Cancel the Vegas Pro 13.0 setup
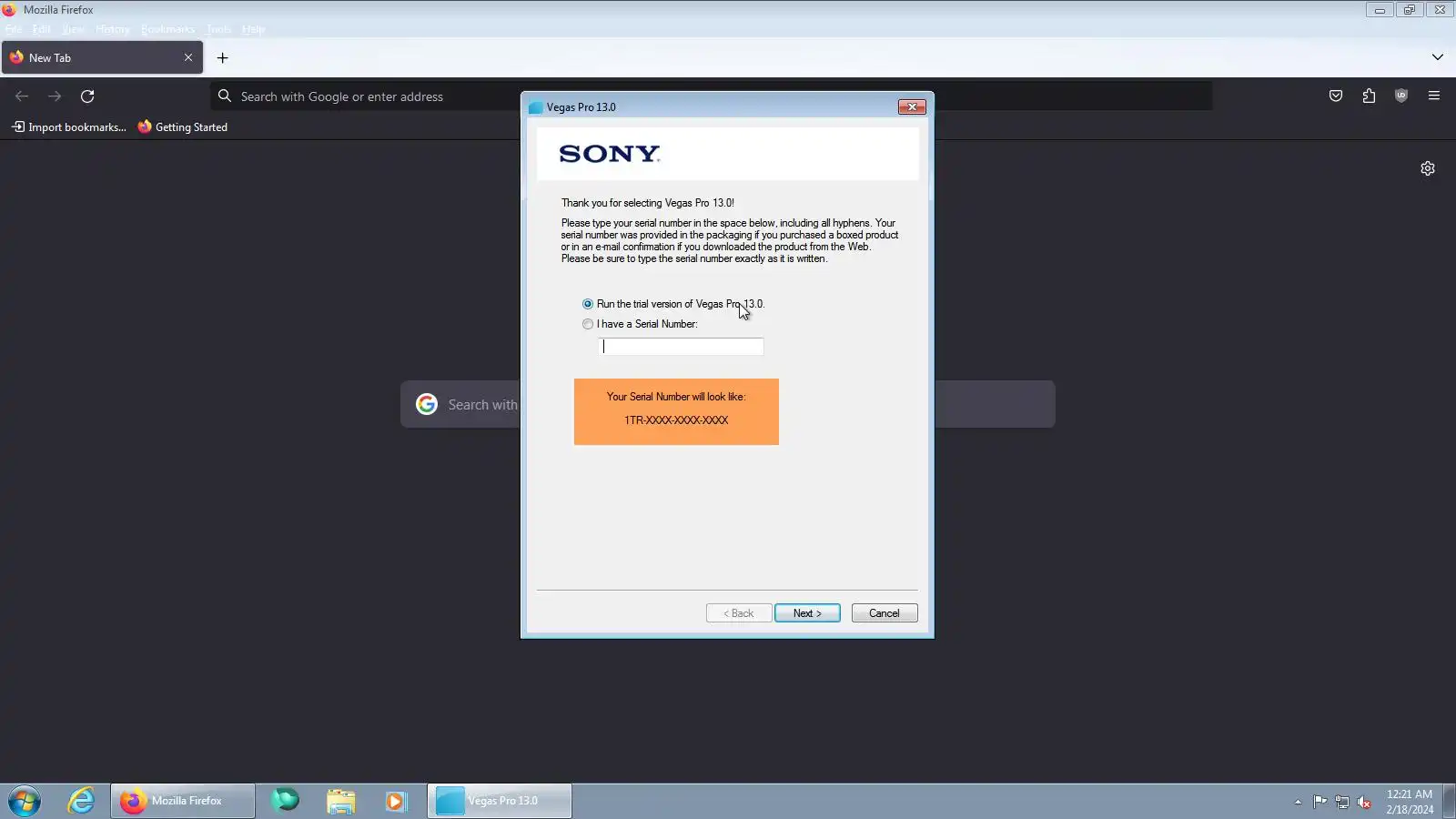 coord(885,613)
